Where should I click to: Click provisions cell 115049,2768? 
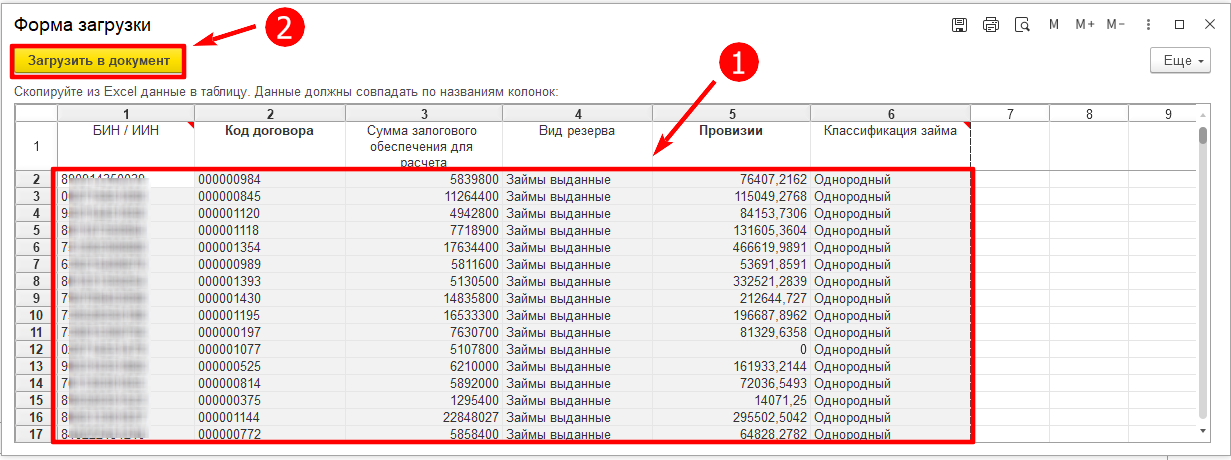tap(732, 196)
